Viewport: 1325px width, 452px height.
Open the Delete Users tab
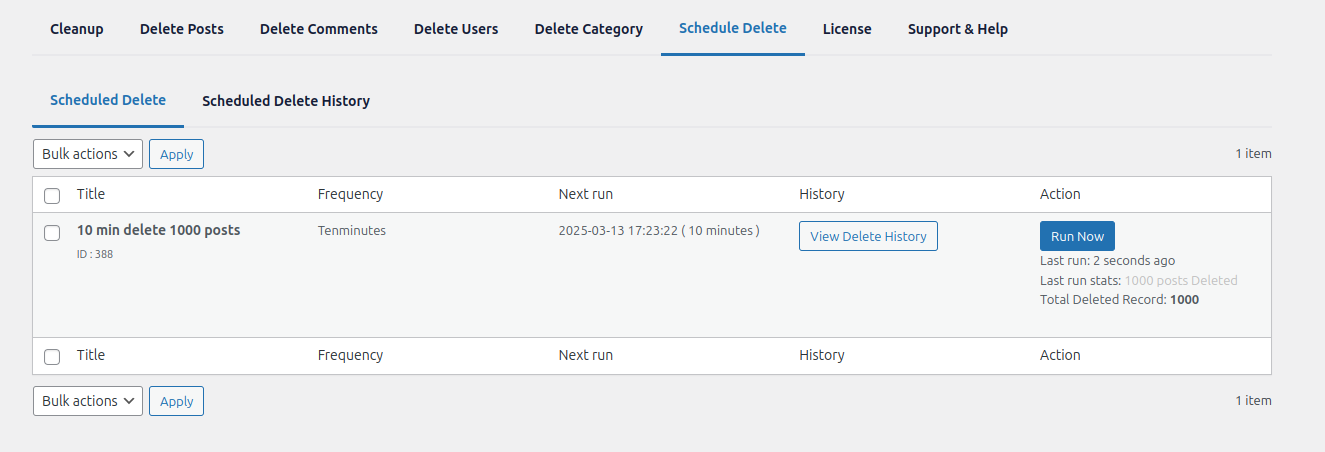[x=455, y=29]
